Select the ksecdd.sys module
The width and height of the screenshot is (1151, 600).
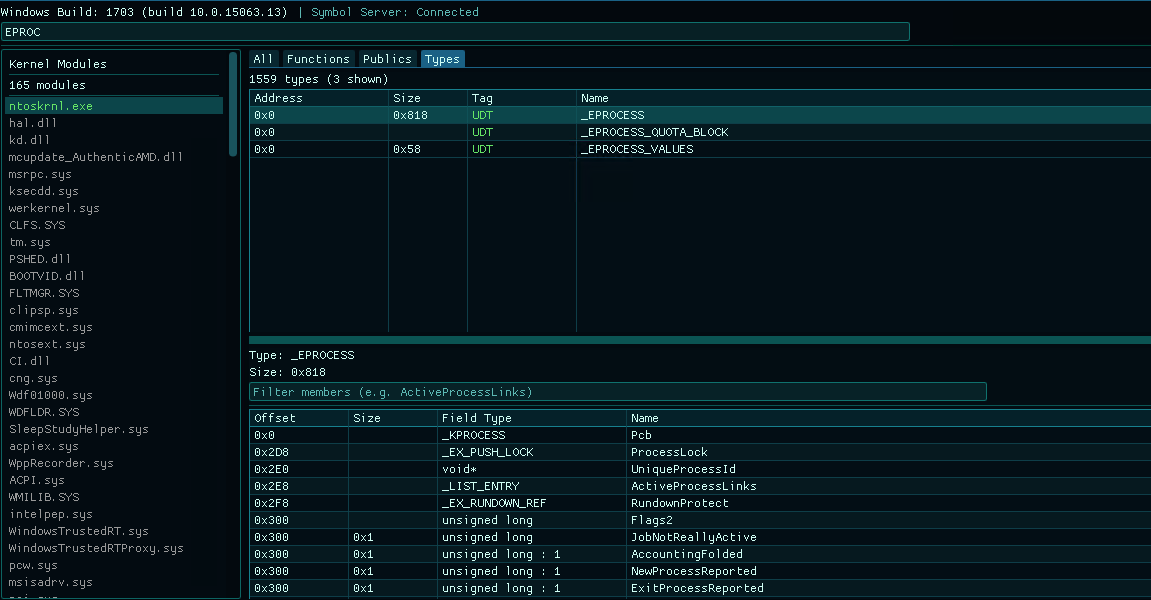[114, 191]
